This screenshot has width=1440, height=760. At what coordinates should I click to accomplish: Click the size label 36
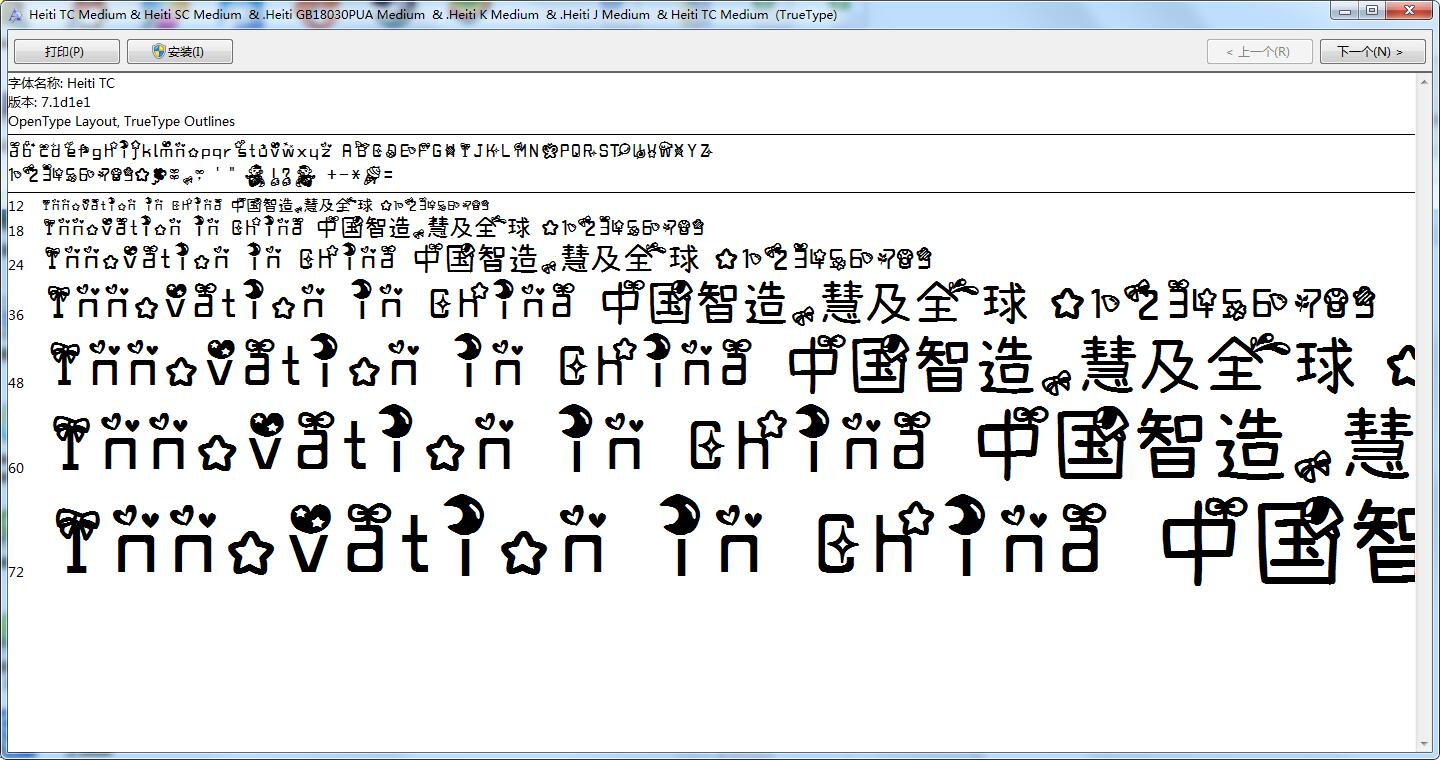pyautogui.click(x=16, y=315)
